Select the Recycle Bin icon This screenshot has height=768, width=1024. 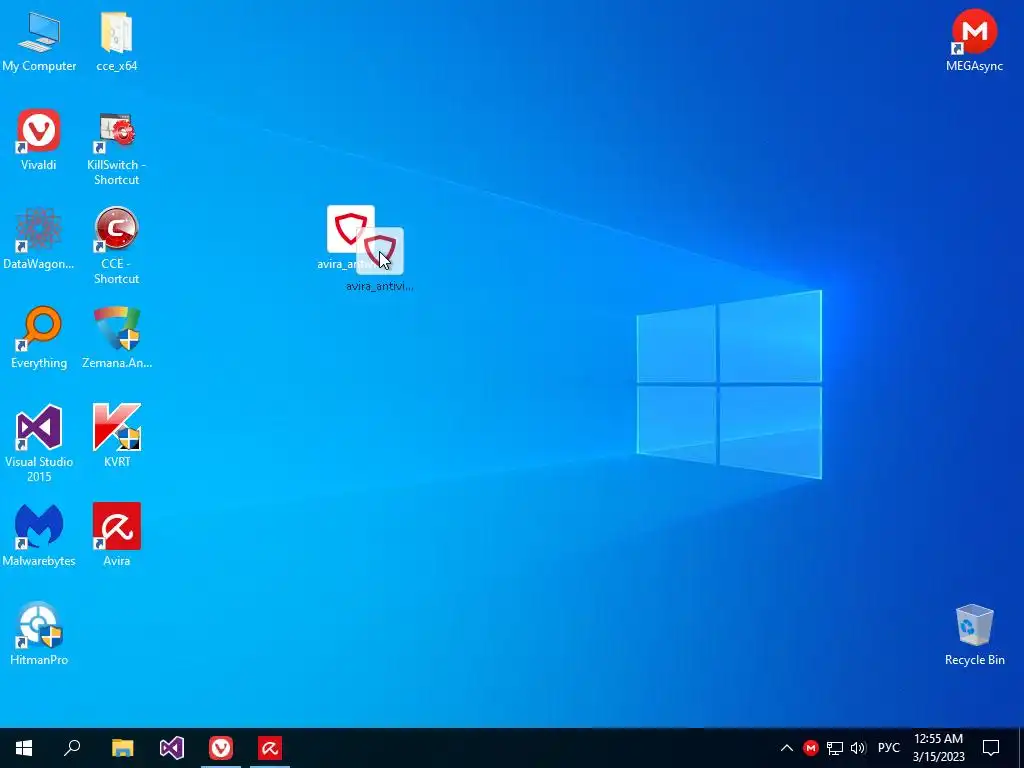click(x=974, y=635)
